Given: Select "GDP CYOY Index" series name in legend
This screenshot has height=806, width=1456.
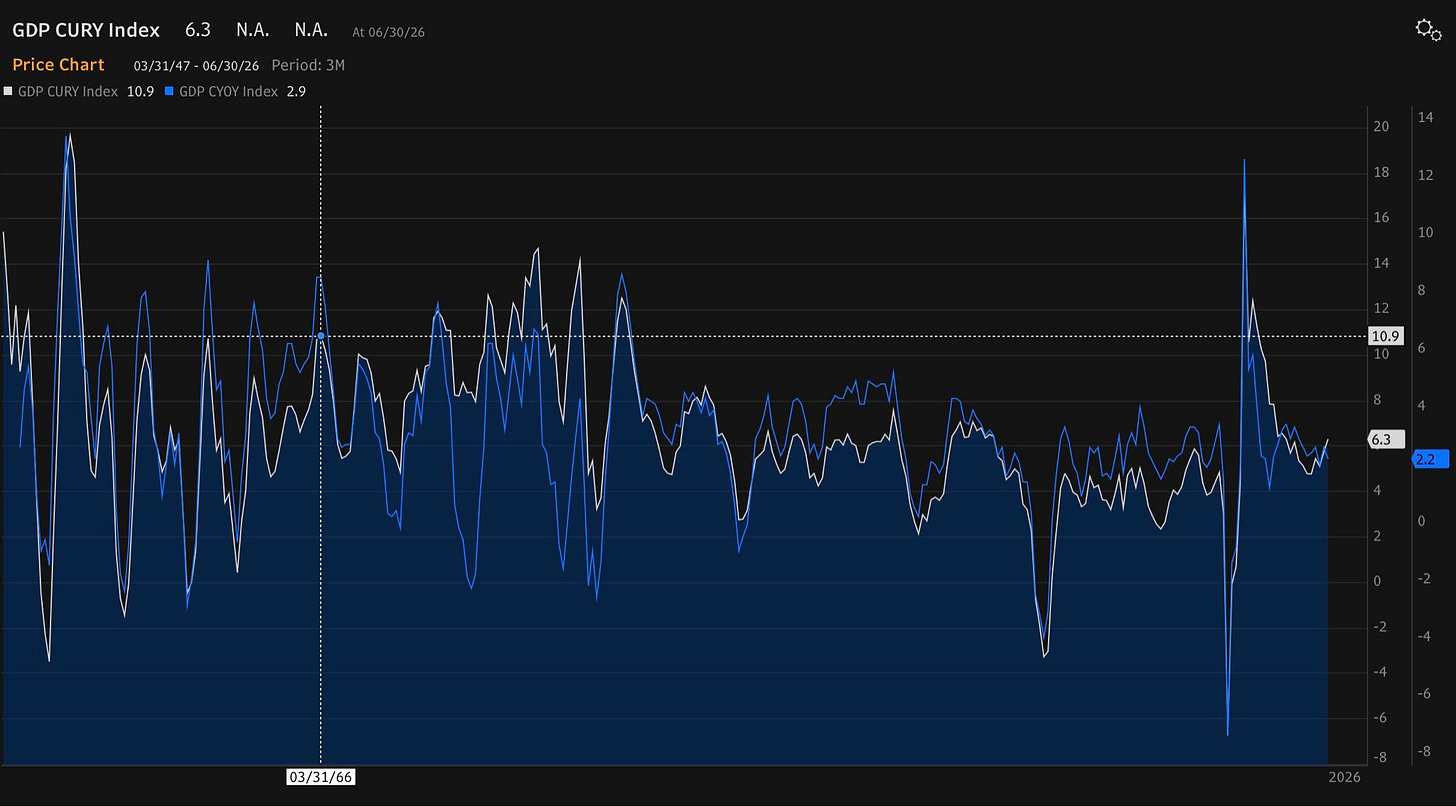Looking at the screenshot, I should tap(229, 91).
